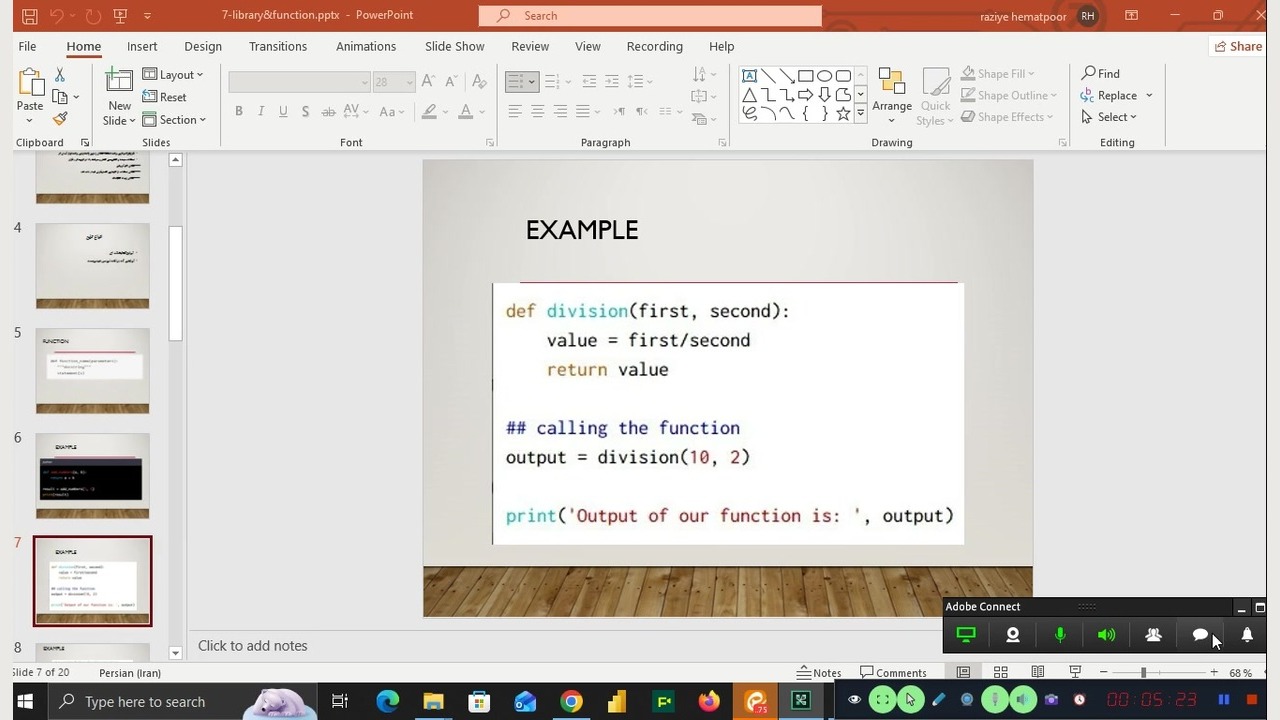The width and height of the screenshot is (1280, 720).
Task: Open Reading View from status bar
Action: point(1038,672)
